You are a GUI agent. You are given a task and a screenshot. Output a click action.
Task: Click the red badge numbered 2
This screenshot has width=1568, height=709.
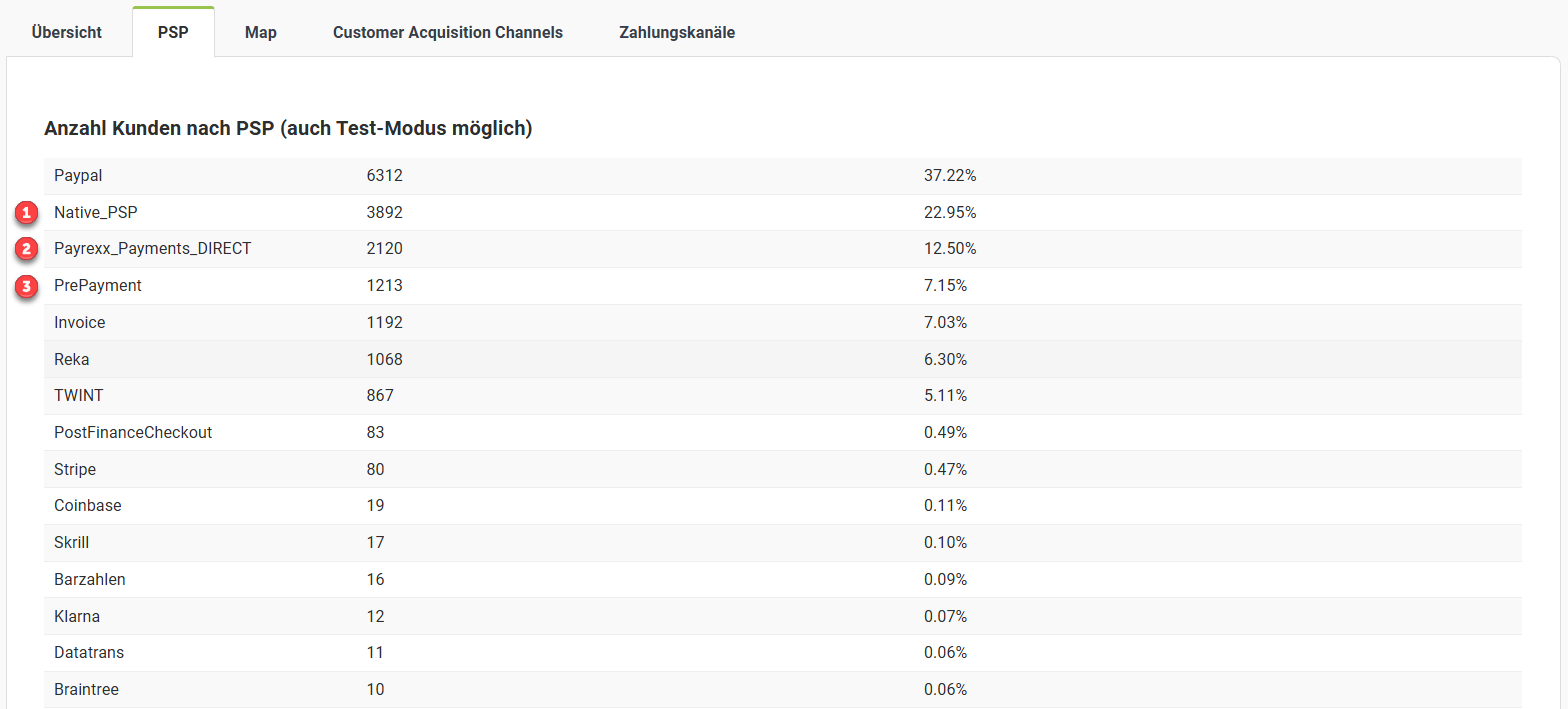27,249
